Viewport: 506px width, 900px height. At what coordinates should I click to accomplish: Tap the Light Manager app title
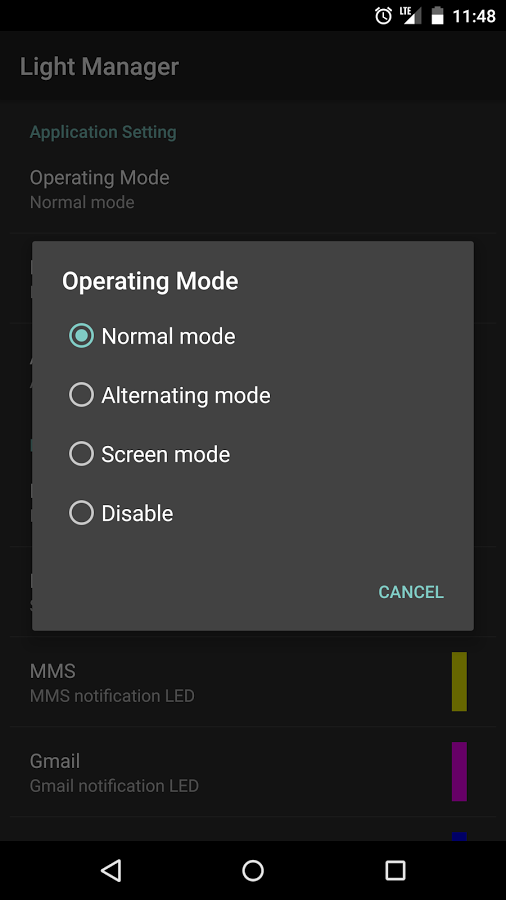tap(99, 67)
